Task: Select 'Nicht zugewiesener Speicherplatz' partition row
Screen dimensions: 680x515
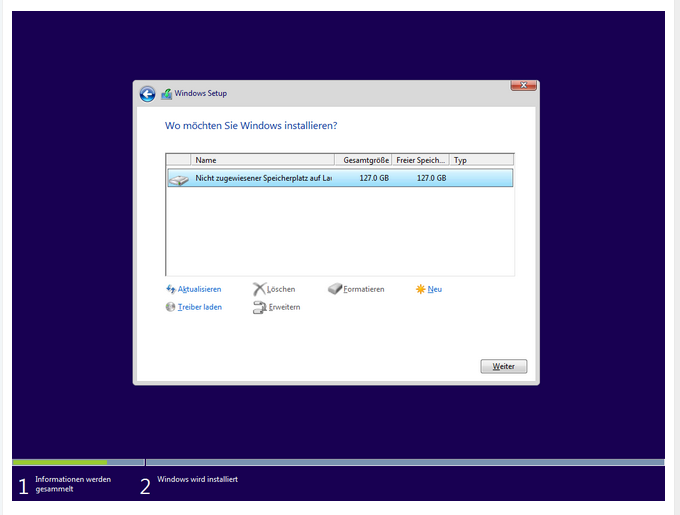Action: coord(340,178)
